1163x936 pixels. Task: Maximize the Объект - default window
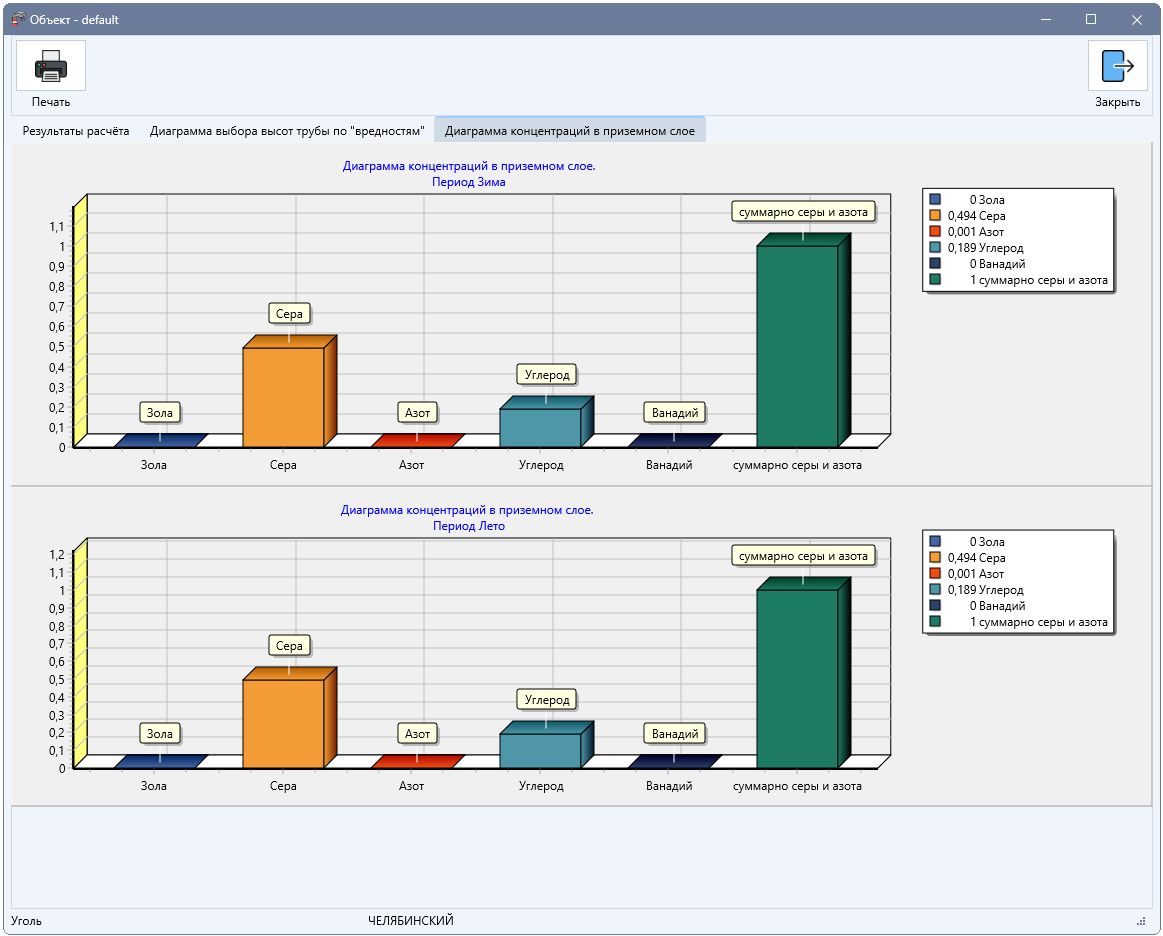[x=1091, y=19]
